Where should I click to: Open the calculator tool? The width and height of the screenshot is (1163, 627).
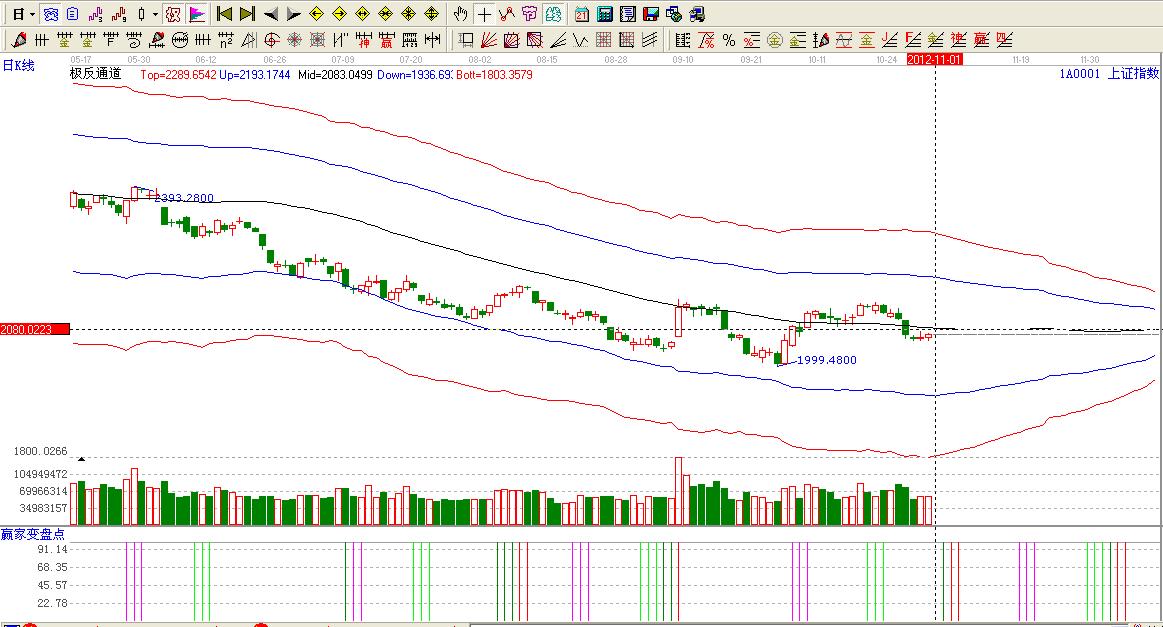tap(605, 14)
